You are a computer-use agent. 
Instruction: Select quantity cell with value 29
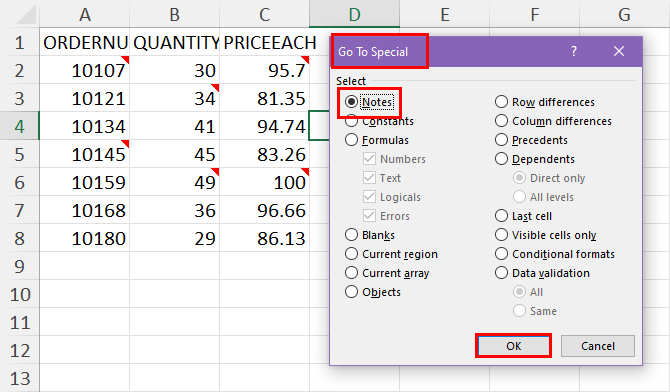tap(174, 238)
